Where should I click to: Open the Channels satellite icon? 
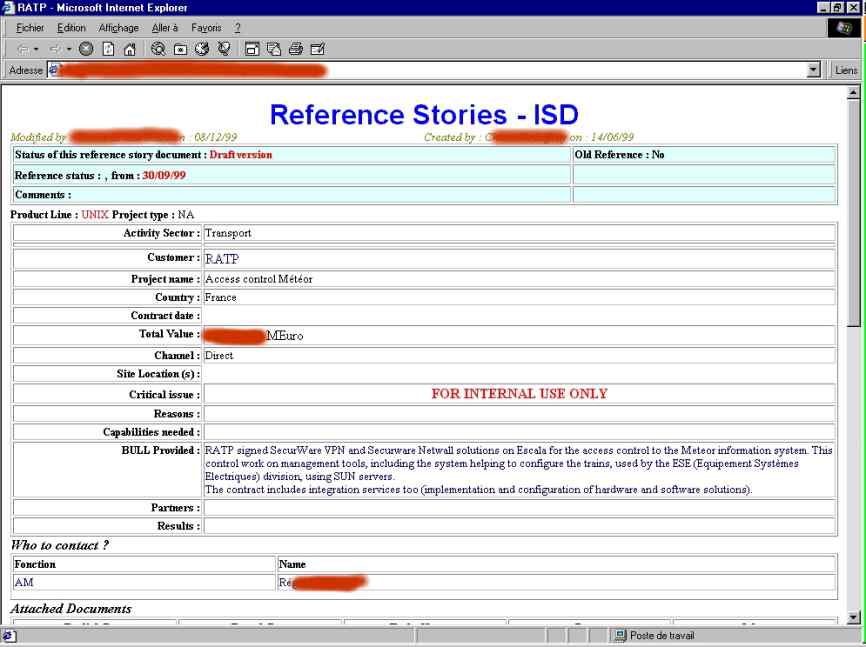pos(224,49)
